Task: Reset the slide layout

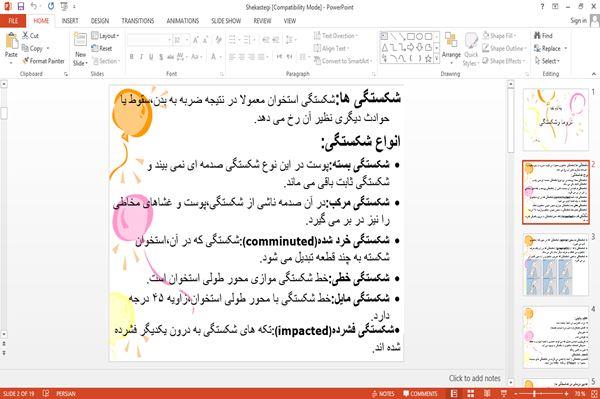Action: point(102,48)
